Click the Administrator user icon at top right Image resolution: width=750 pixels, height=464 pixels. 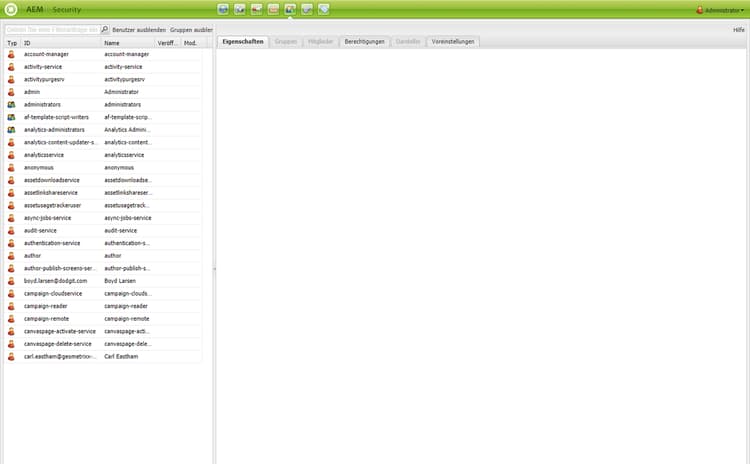click(700, 10)
